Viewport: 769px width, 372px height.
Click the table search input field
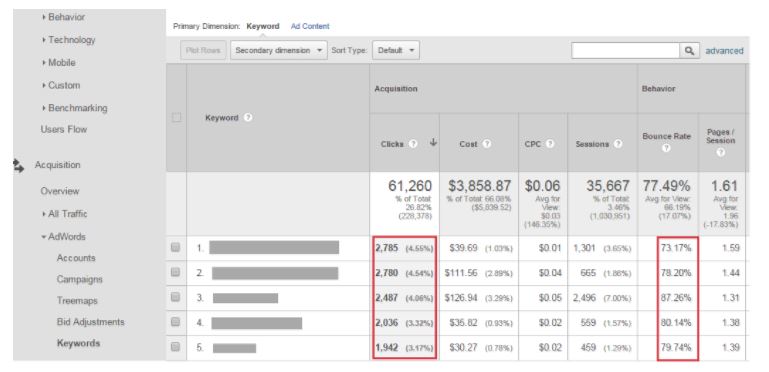coord(625,50)
